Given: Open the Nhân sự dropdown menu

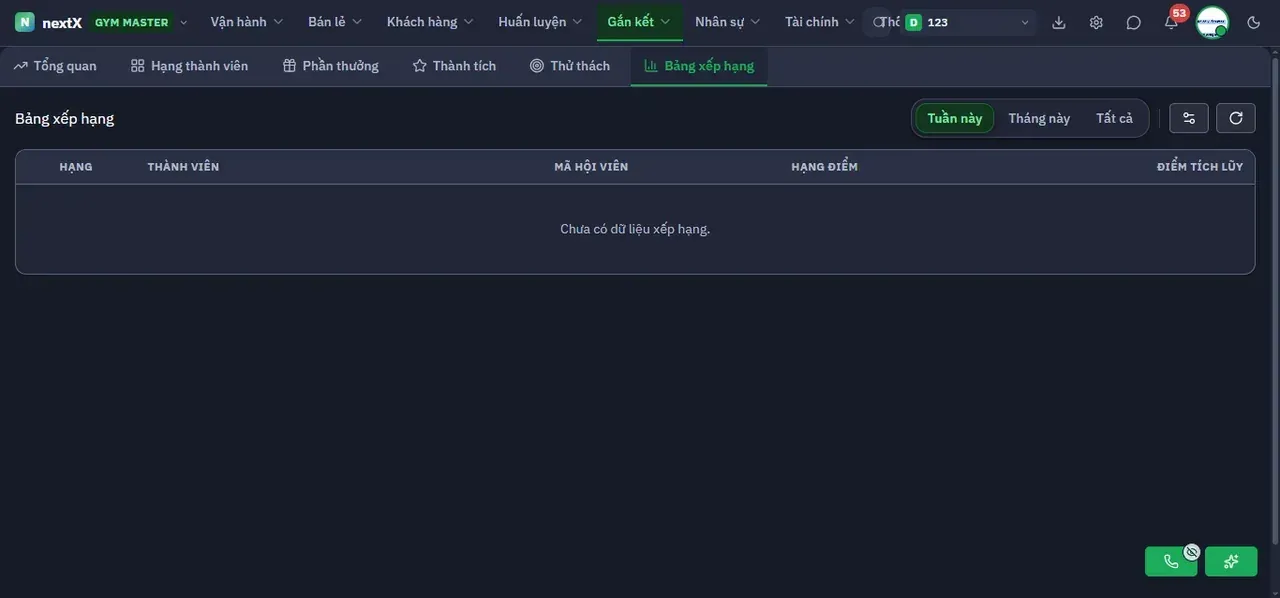Looking at the screenshot, I should point(728,22).
